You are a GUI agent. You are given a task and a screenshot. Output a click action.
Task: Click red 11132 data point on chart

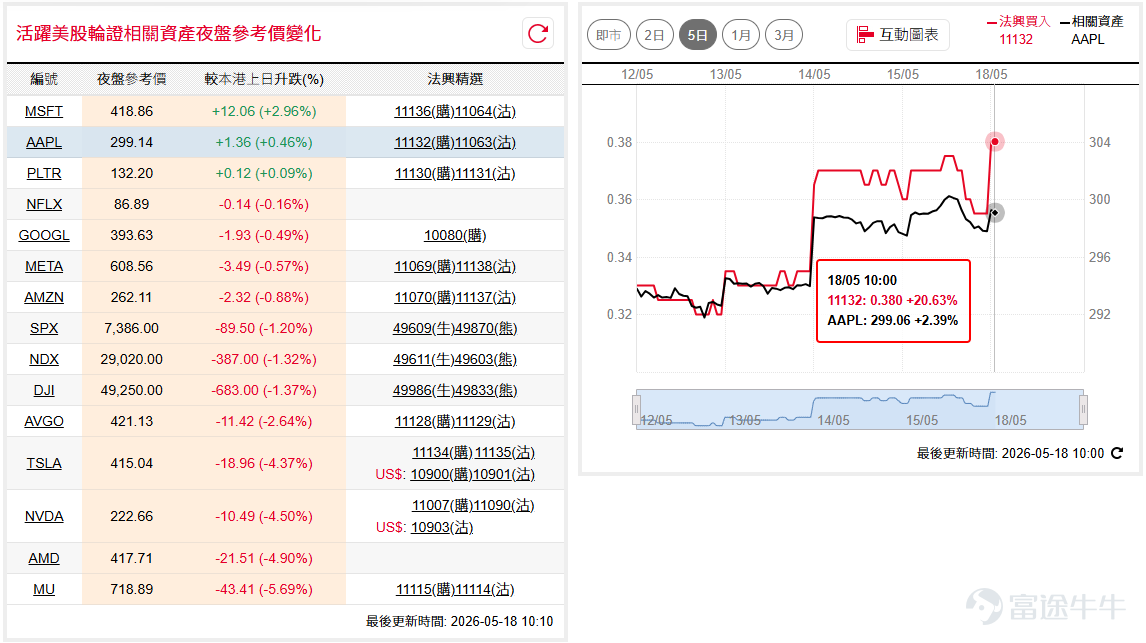tap(994, 141)
